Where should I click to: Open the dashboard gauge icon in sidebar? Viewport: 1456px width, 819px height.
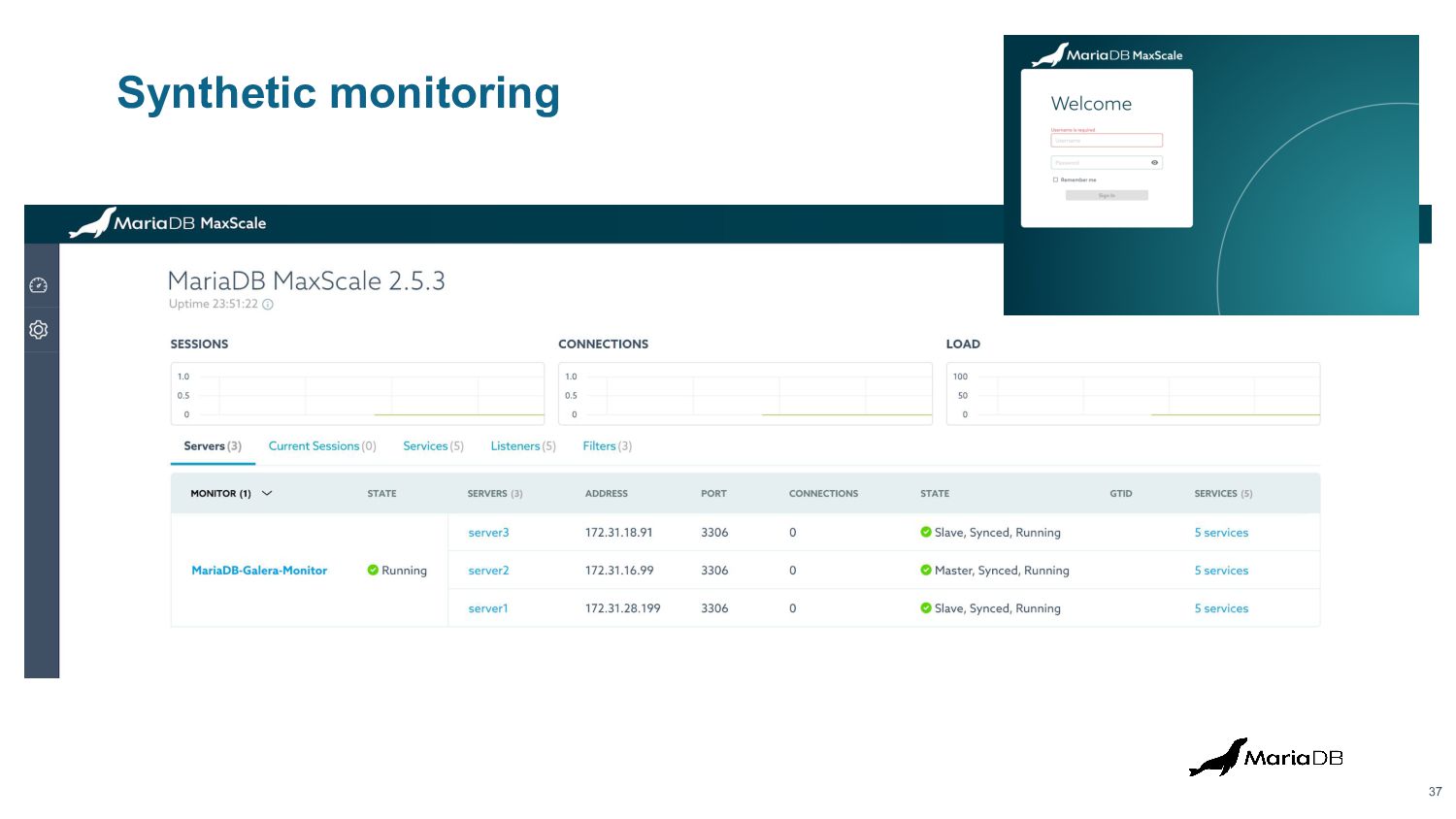pyautogui.click(x=39, y=285)
